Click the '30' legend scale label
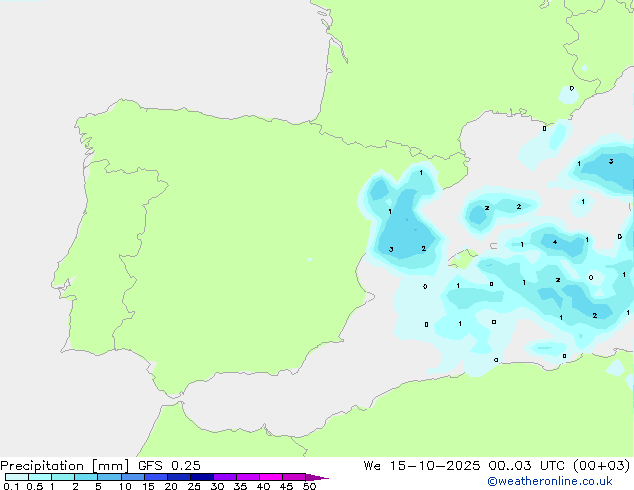Viewport: 634px width, 490px height. [217, 486]
